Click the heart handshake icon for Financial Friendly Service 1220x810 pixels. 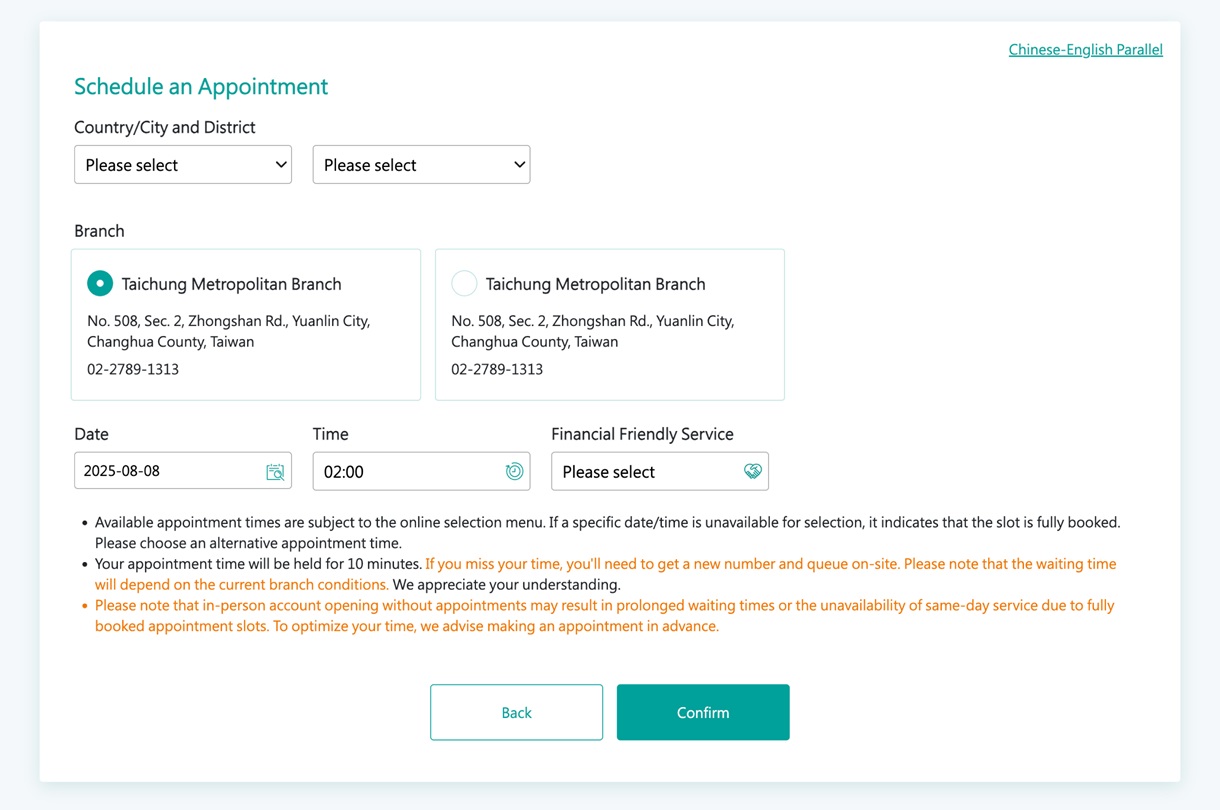point(753,472)
